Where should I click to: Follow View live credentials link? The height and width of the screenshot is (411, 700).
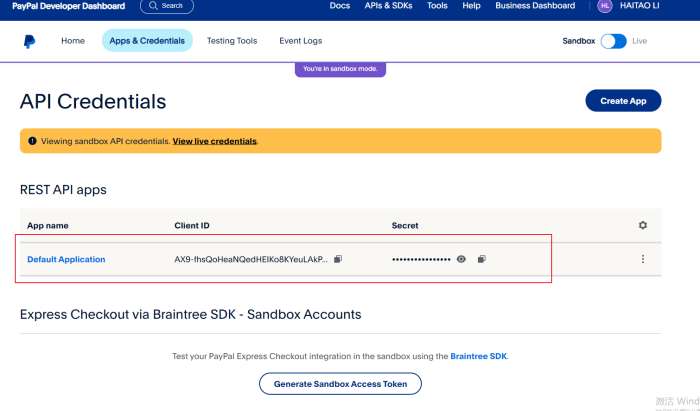(214, 141)
